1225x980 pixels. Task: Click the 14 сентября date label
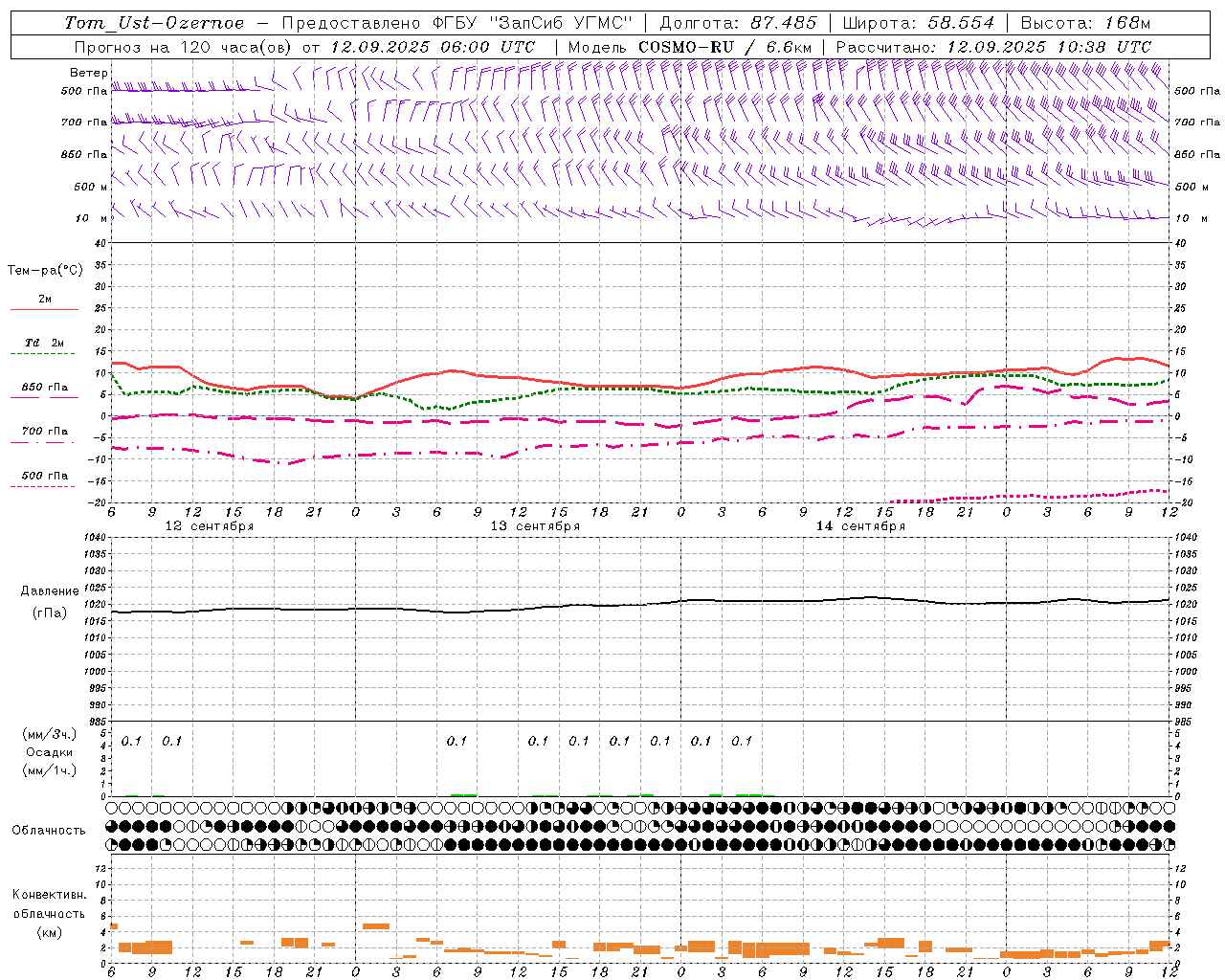click(860, 526)
